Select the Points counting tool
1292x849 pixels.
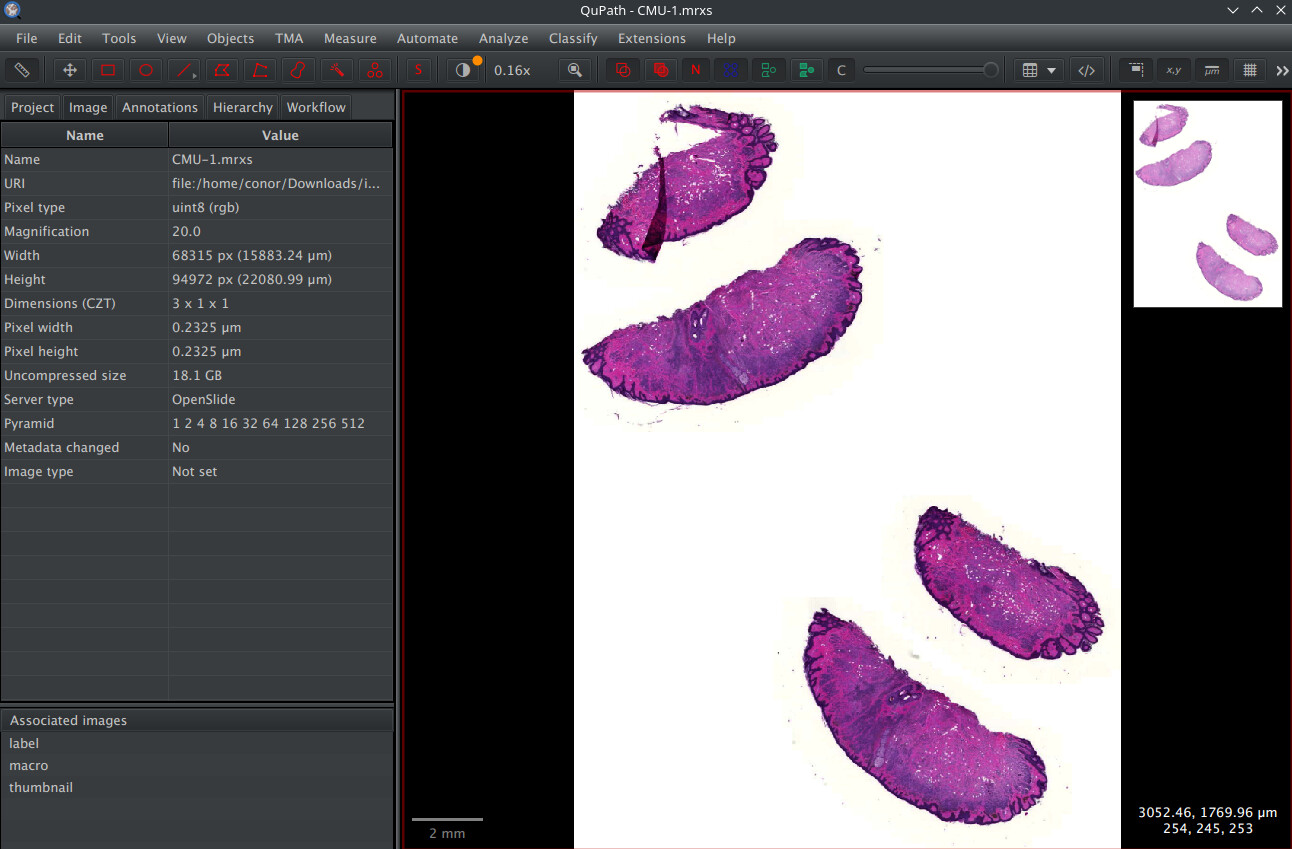tap(375, 69)
